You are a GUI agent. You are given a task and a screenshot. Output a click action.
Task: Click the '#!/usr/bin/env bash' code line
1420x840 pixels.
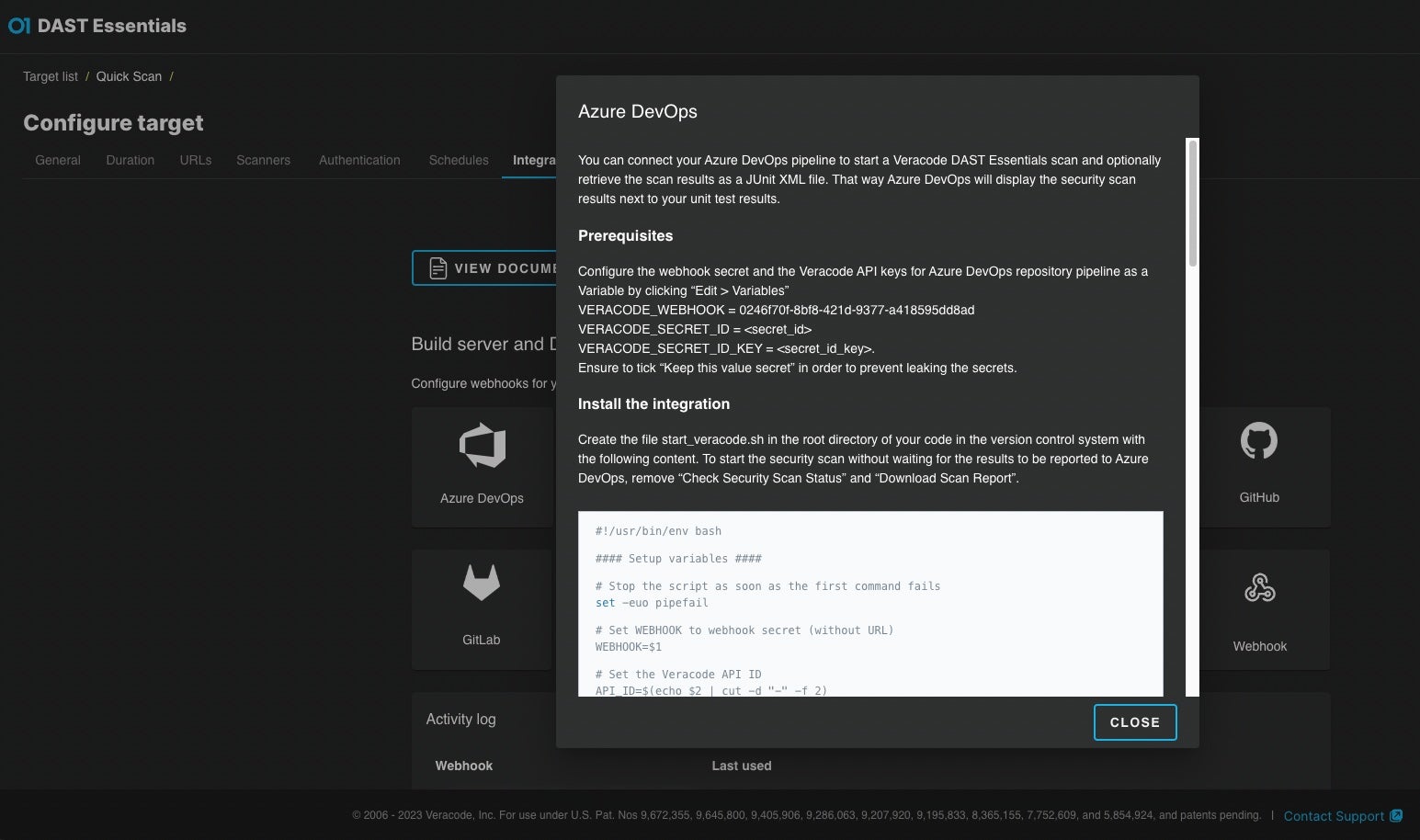pos(658,531)
